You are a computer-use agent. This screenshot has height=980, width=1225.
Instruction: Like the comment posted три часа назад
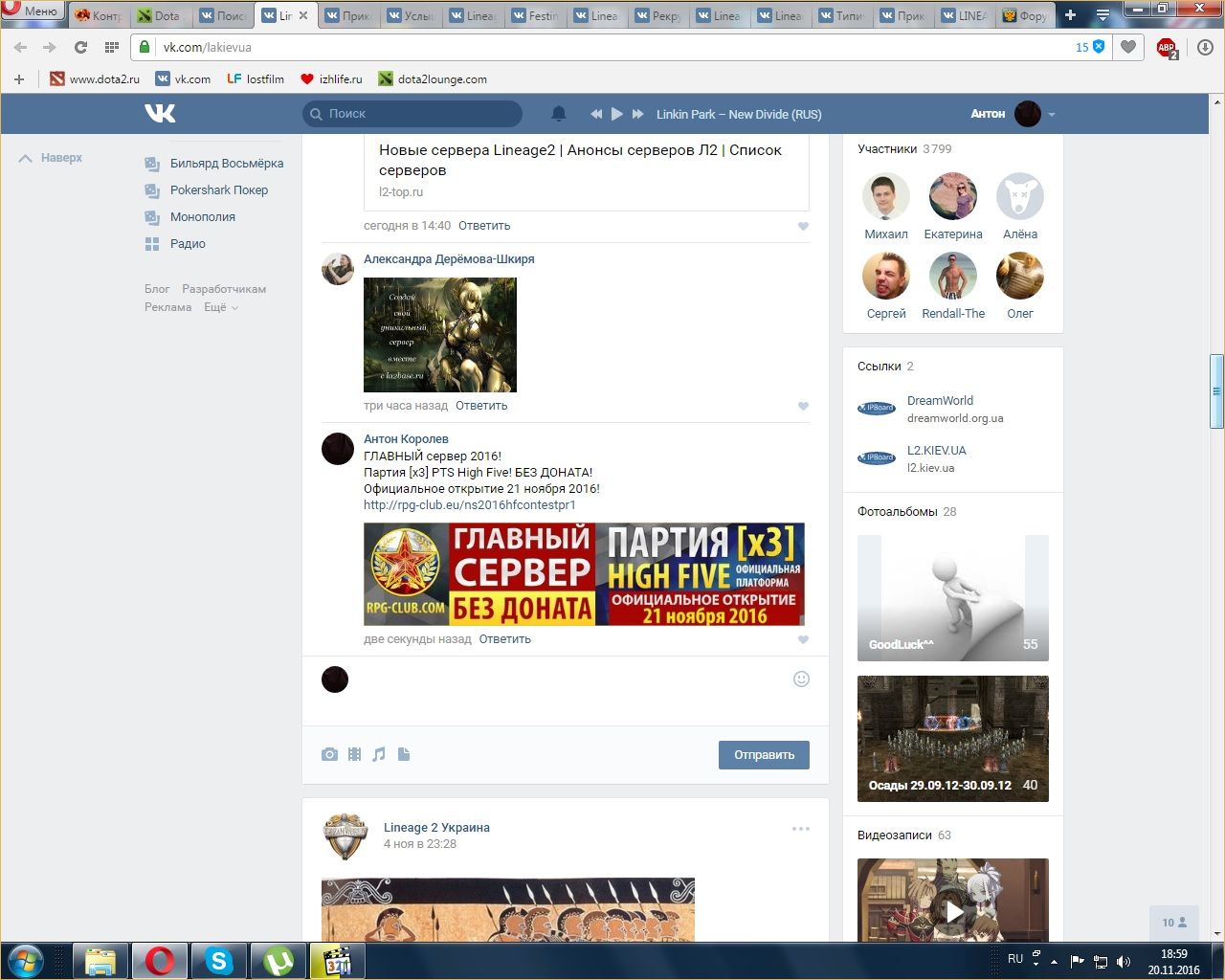coord(803,407)
